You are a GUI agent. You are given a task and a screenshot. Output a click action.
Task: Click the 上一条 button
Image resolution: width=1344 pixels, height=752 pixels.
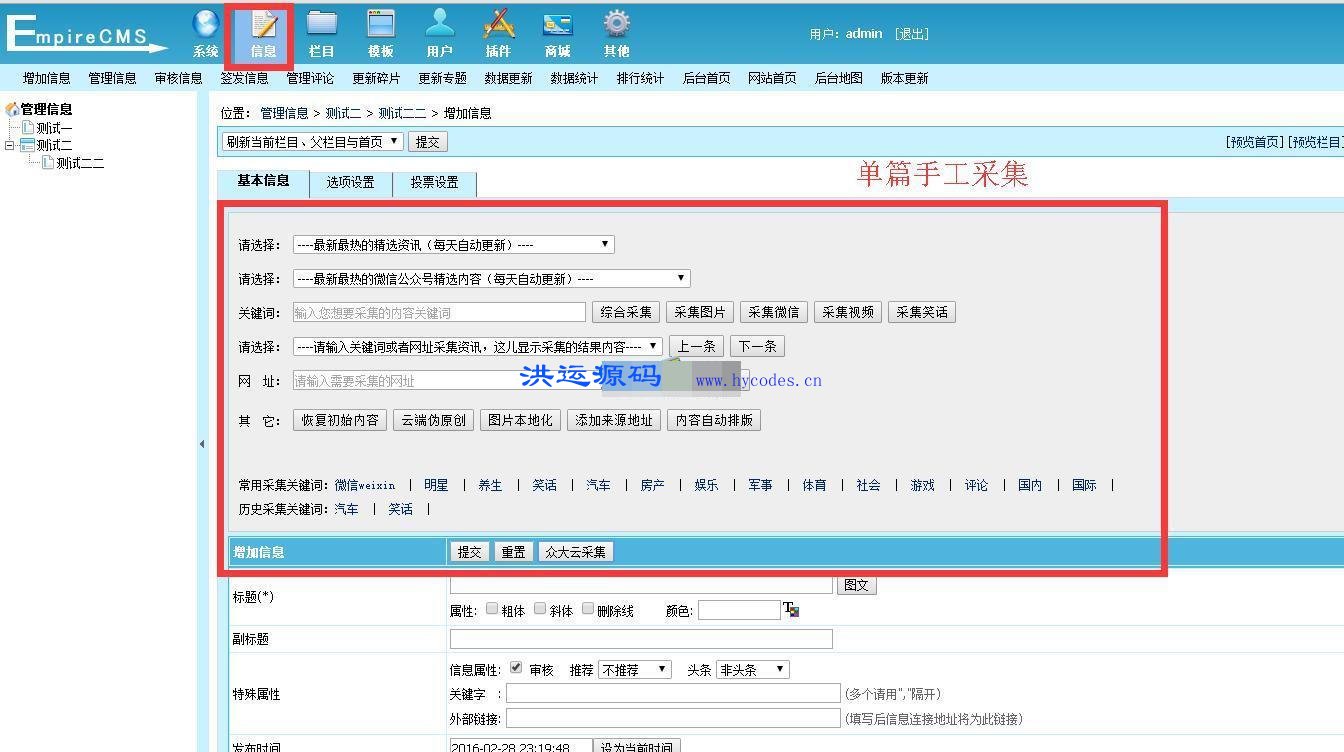tap(696, 346)
